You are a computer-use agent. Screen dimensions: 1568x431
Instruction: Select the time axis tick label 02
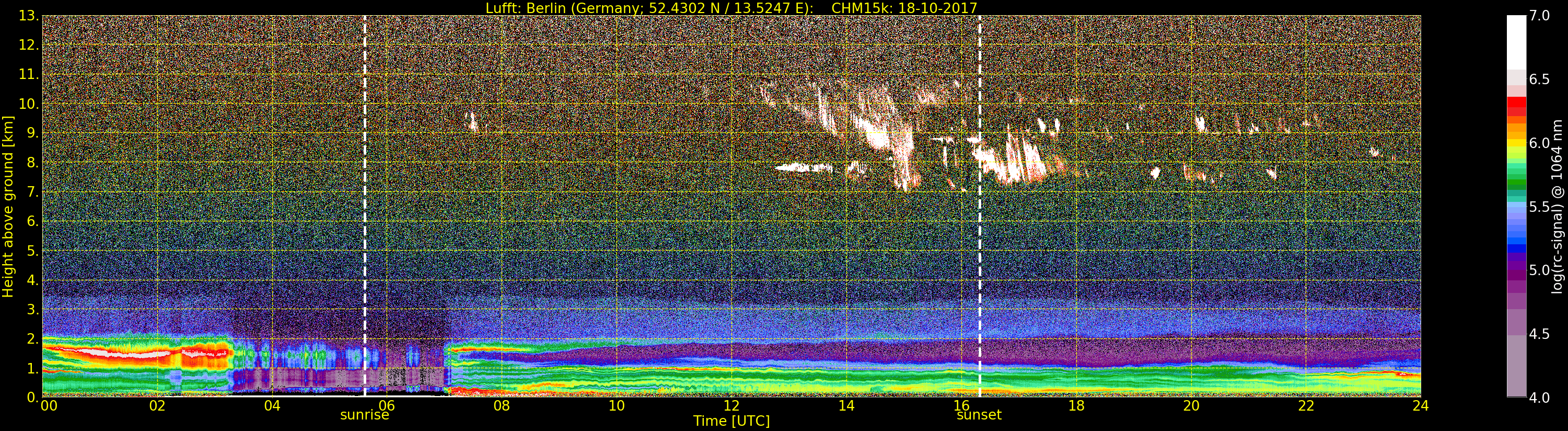click(x=157, y=406)
